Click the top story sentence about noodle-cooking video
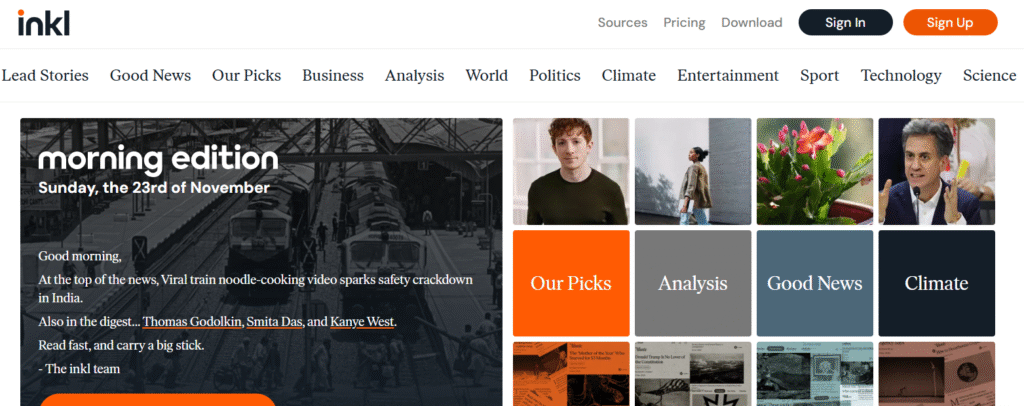This screenshot has height=406, width=1024. click(255, 289)
